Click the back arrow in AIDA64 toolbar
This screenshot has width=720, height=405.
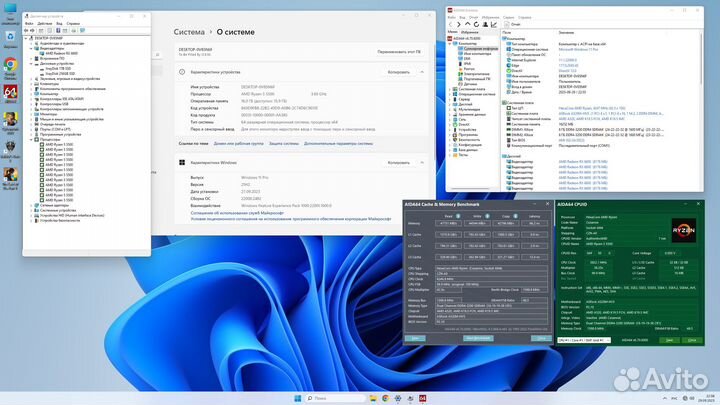[x=450, y=24]
